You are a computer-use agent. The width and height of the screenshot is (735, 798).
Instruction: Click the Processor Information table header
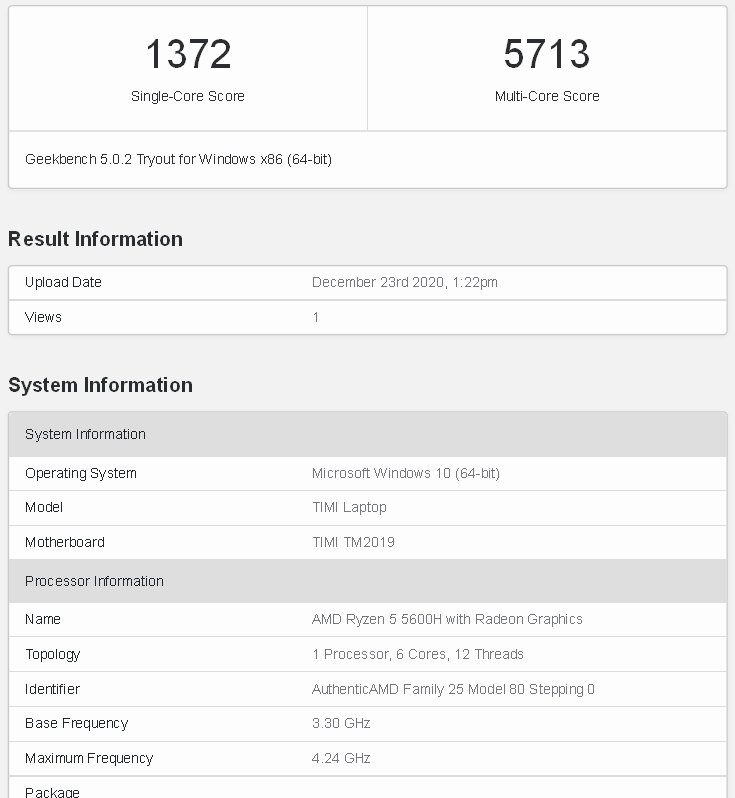coord(94,581)
